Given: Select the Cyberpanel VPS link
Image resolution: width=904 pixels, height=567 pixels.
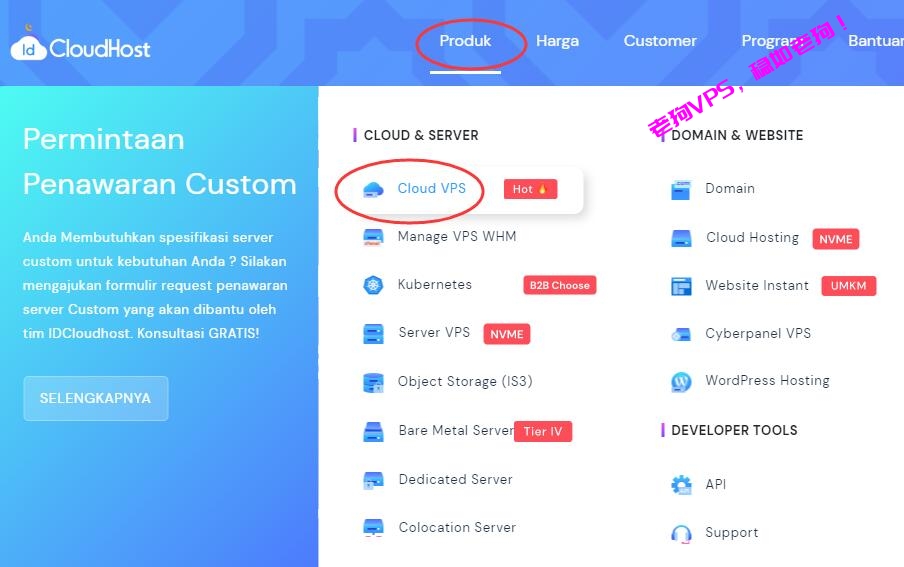Looking at the screenshot, I should point(758,334).
